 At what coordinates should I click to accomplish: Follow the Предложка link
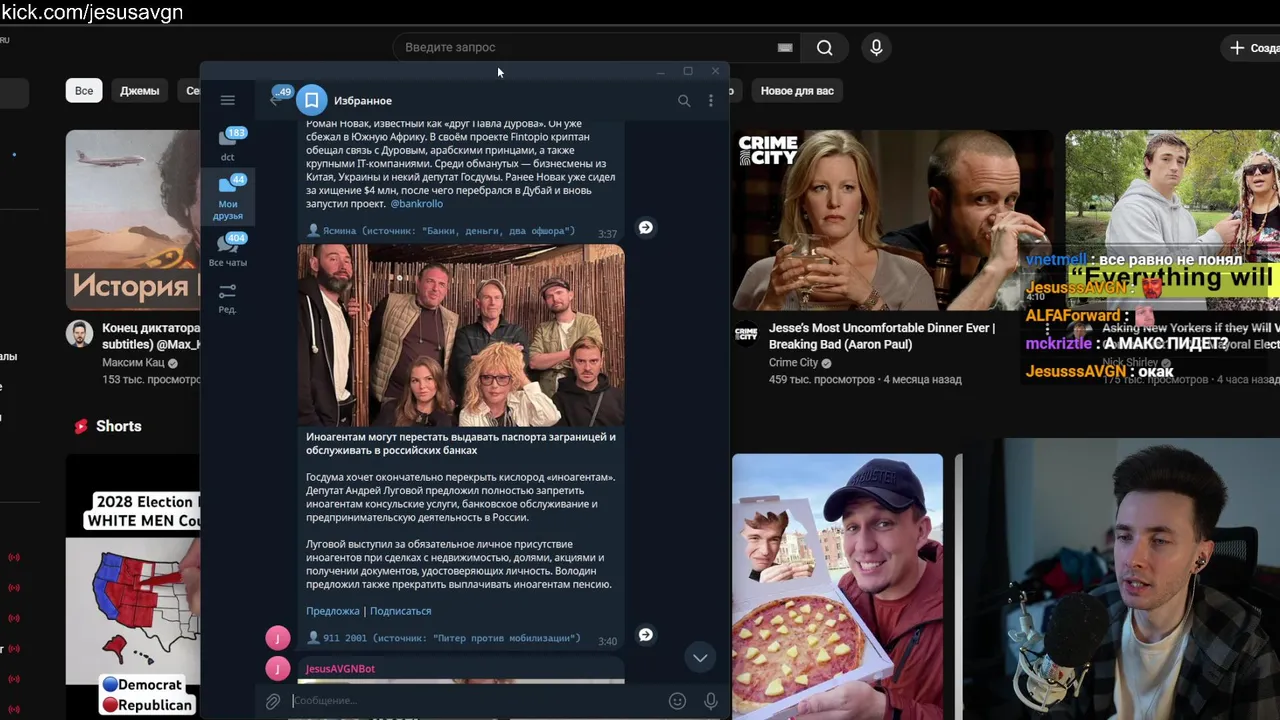click(x=333, y=611)
